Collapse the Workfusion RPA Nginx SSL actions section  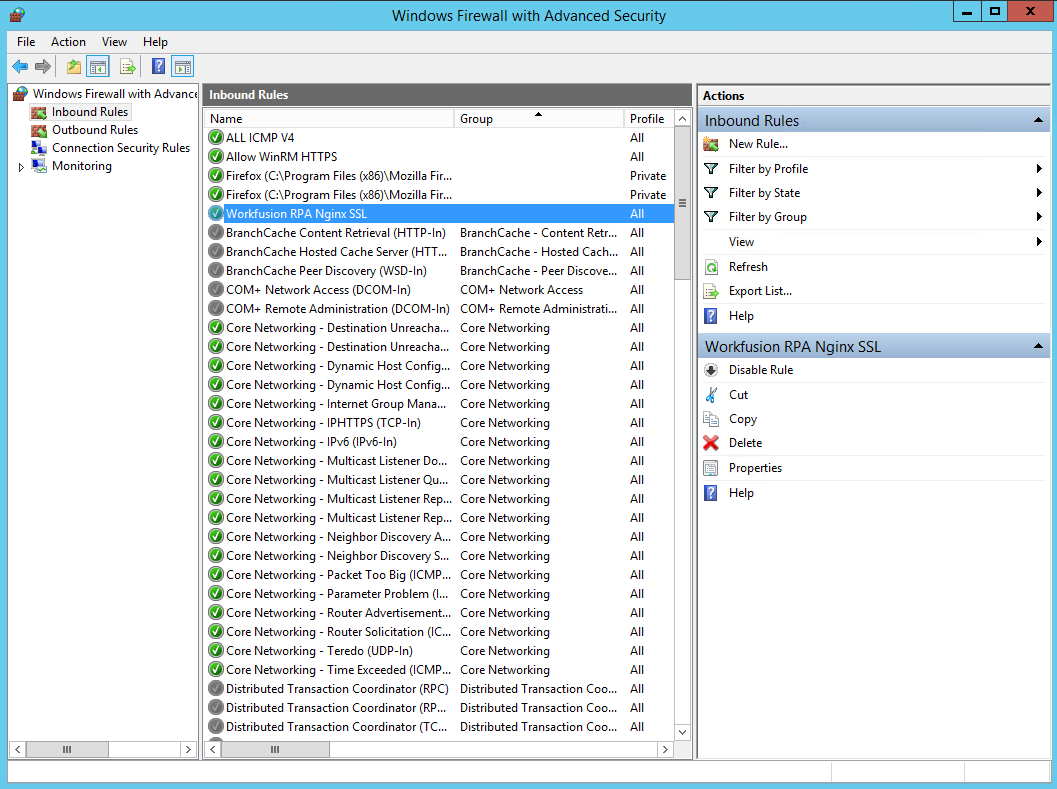pyautogui.click(x=1038, y=347)
